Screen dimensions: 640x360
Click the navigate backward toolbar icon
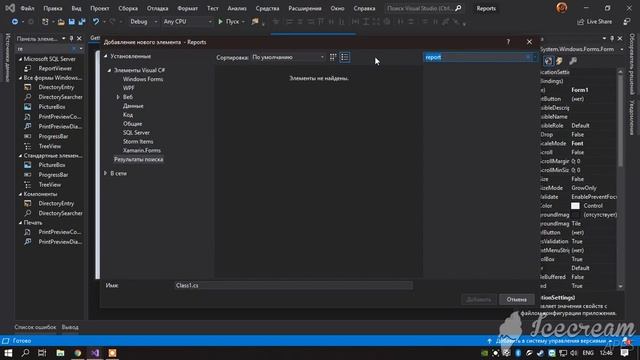tap(15, 22)
